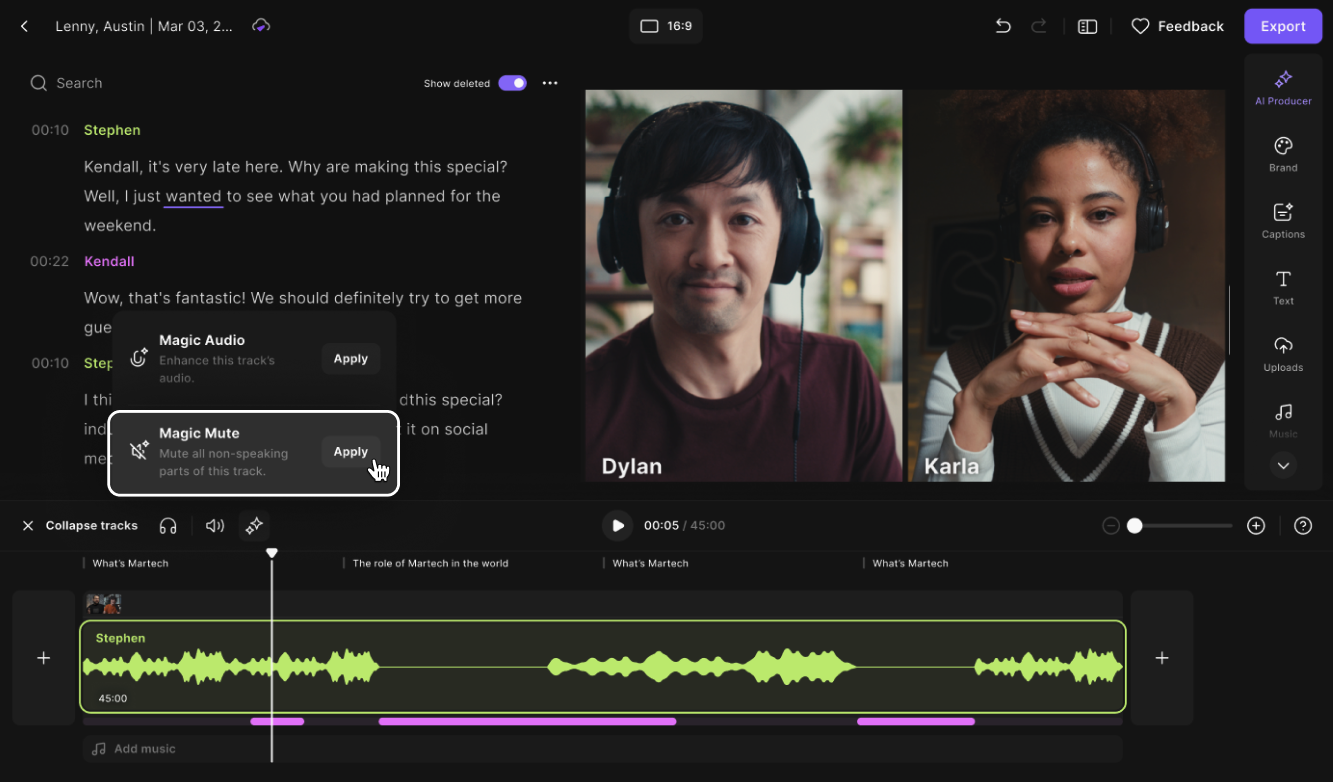Expand more sidebar tools with chevron

pyautogui.click(x=1283, y=465)
